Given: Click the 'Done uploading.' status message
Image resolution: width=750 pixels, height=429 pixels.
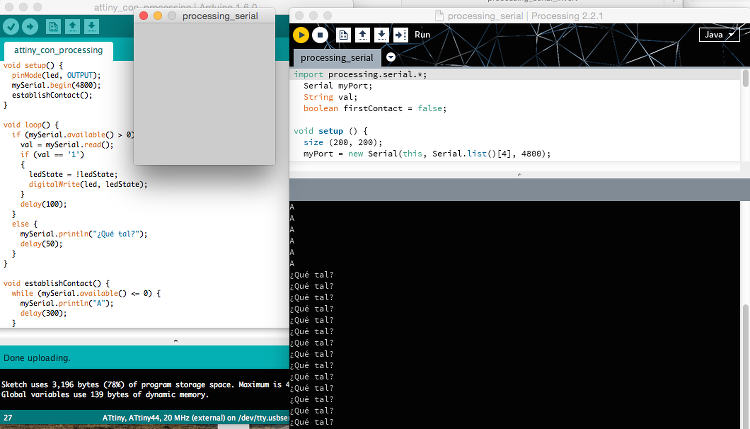Looking at the screenshot, I should click(37, 358).
